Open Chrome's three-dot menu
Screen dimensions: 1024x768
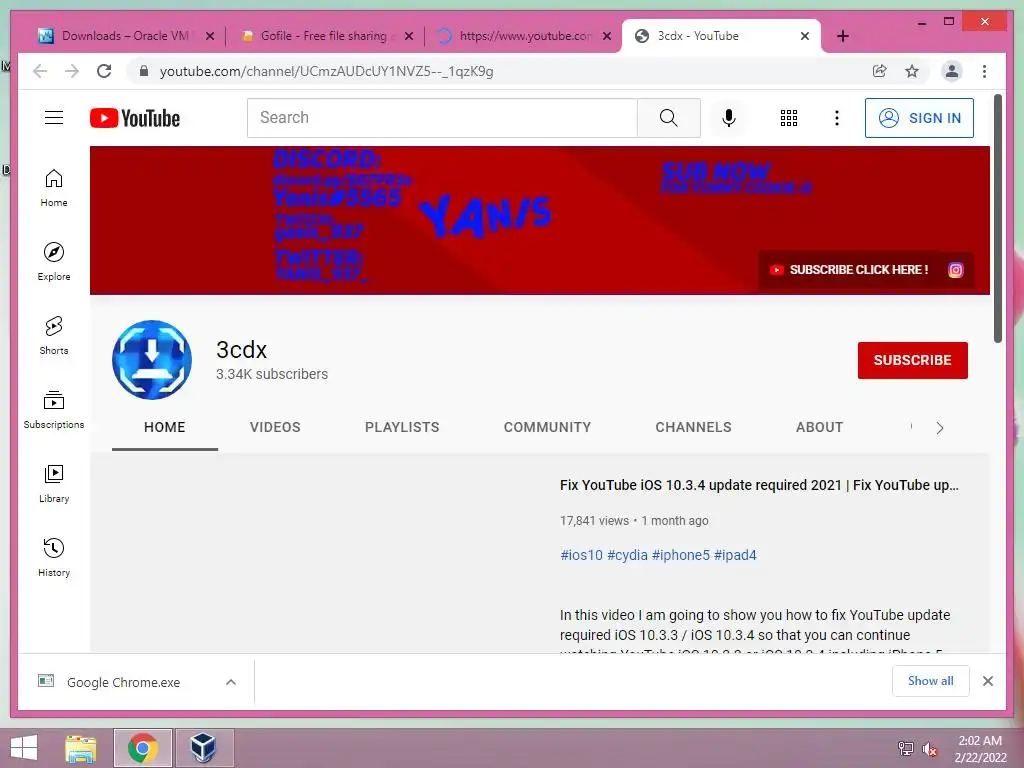click(x=984, y=71)
